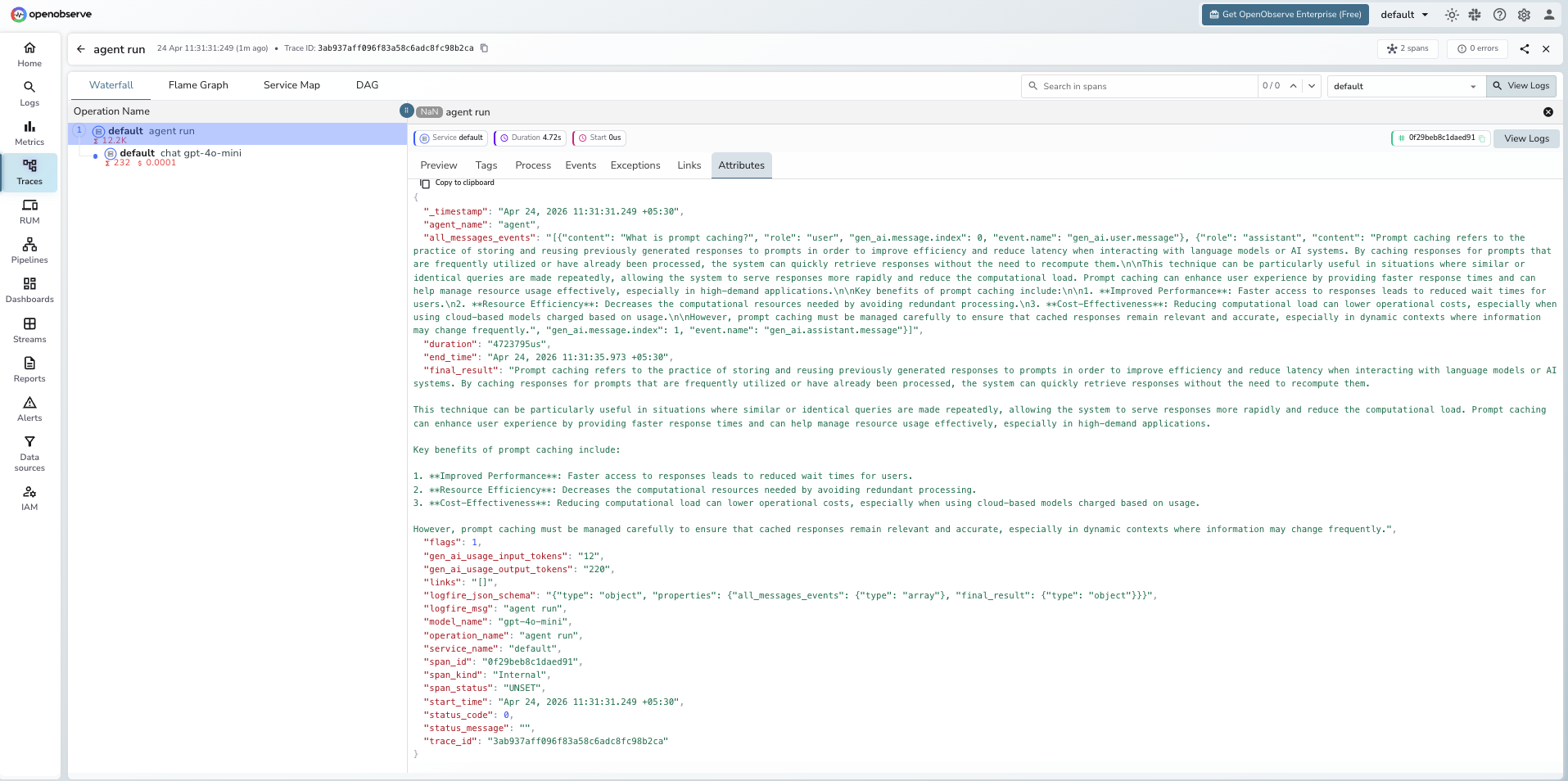The width and height of the screenshot is (1568, 781).
Task: Navigate to Pipelines via sidebar icon
Action: (x=29, y=250)
